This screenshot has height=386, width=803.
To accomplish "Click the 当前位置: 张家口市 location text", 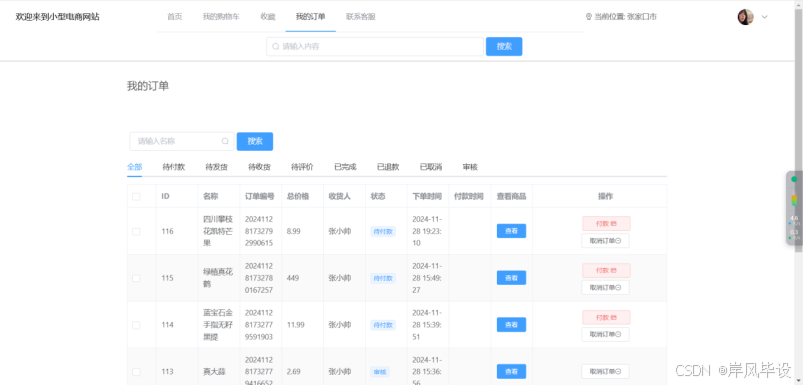I will [625, 17].
